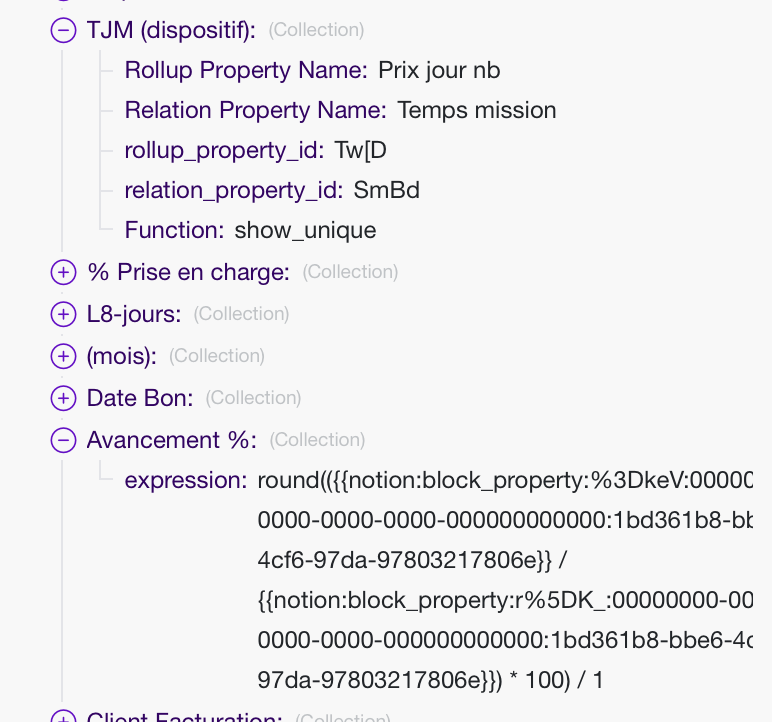Image resolution: width=772 pixels, height=722 pixels.
Task: Click the Function key label
Action: pyautogui.click(x=174, y=230)
